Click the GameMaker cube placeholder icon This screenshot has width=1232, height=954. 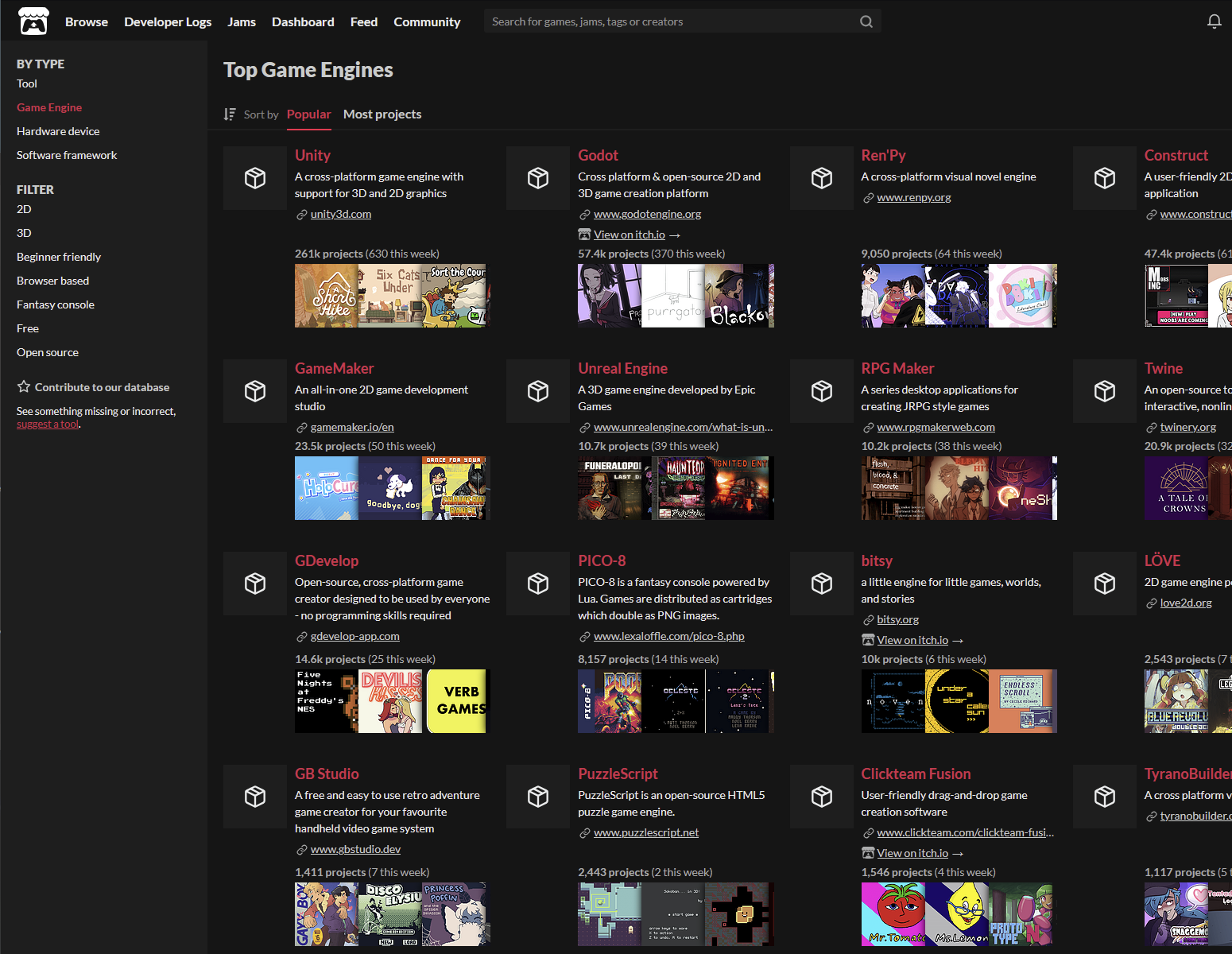tap(255, 391)
